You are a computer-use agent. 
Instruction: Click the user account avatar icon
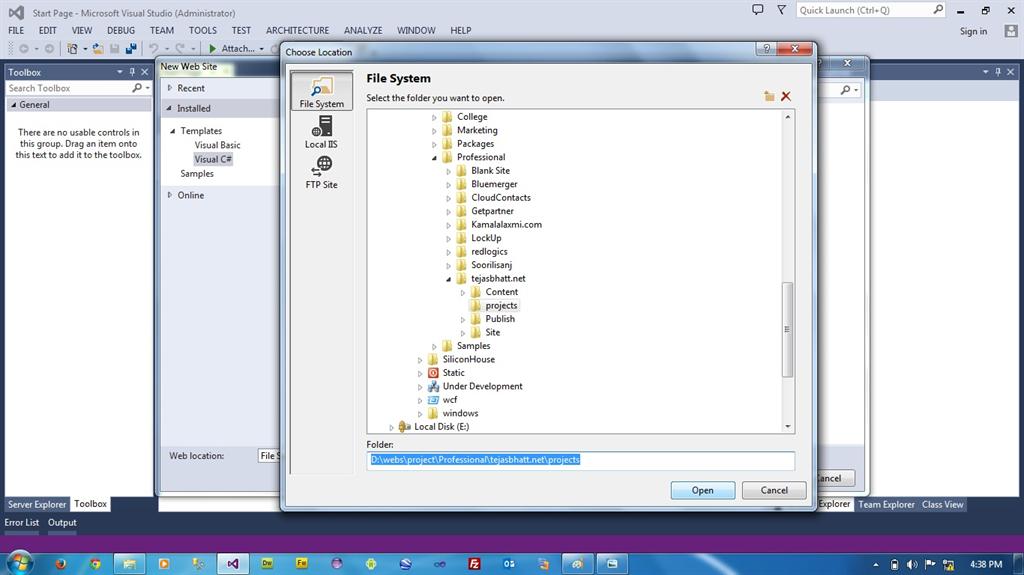1011,31
